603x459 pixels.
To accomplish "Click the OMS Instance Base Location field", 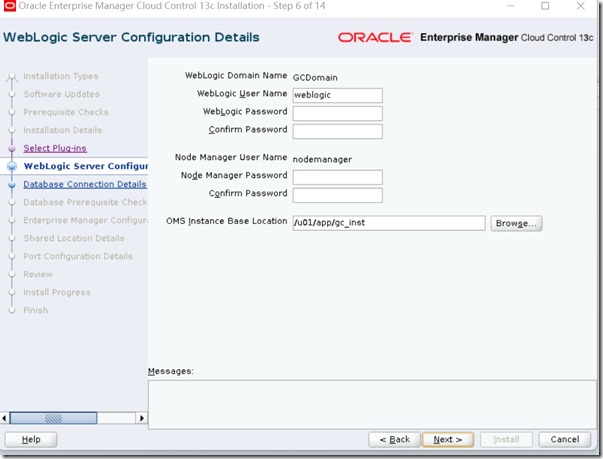I will pyautogui.click(x=389, y=223).
